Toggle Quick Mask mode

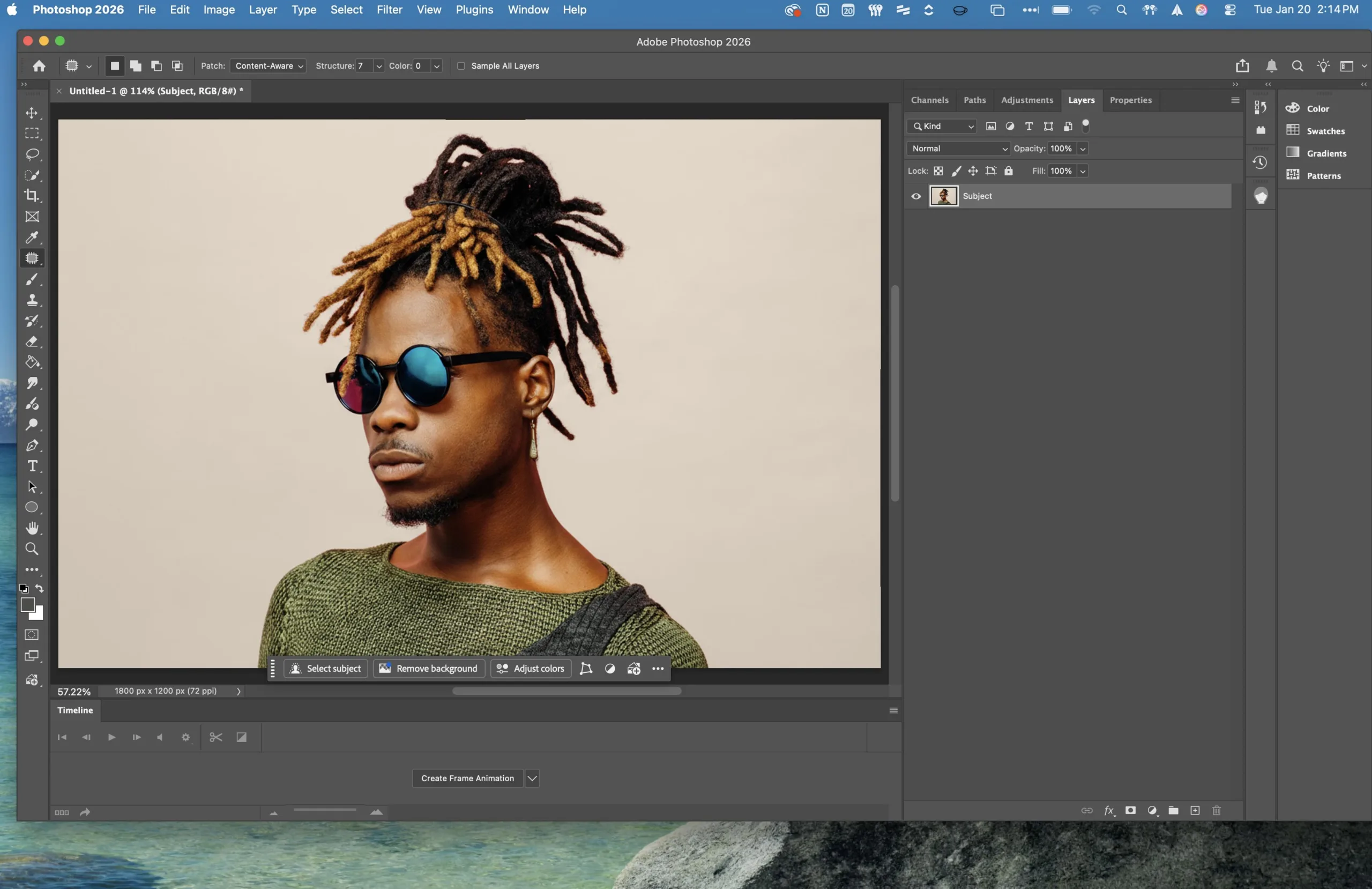[x=32, y=635]
